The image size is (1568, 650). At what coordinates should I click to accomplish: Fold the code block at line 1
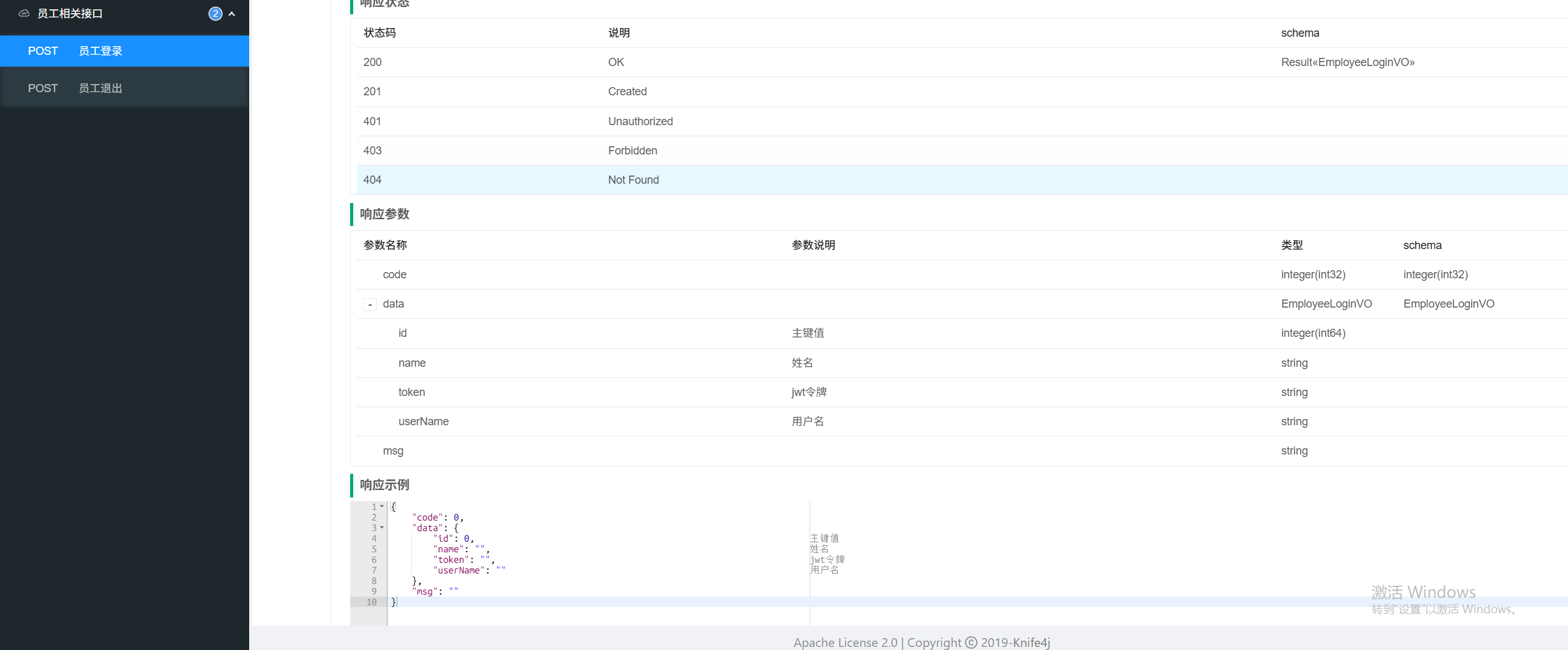(x=382, y=507)
